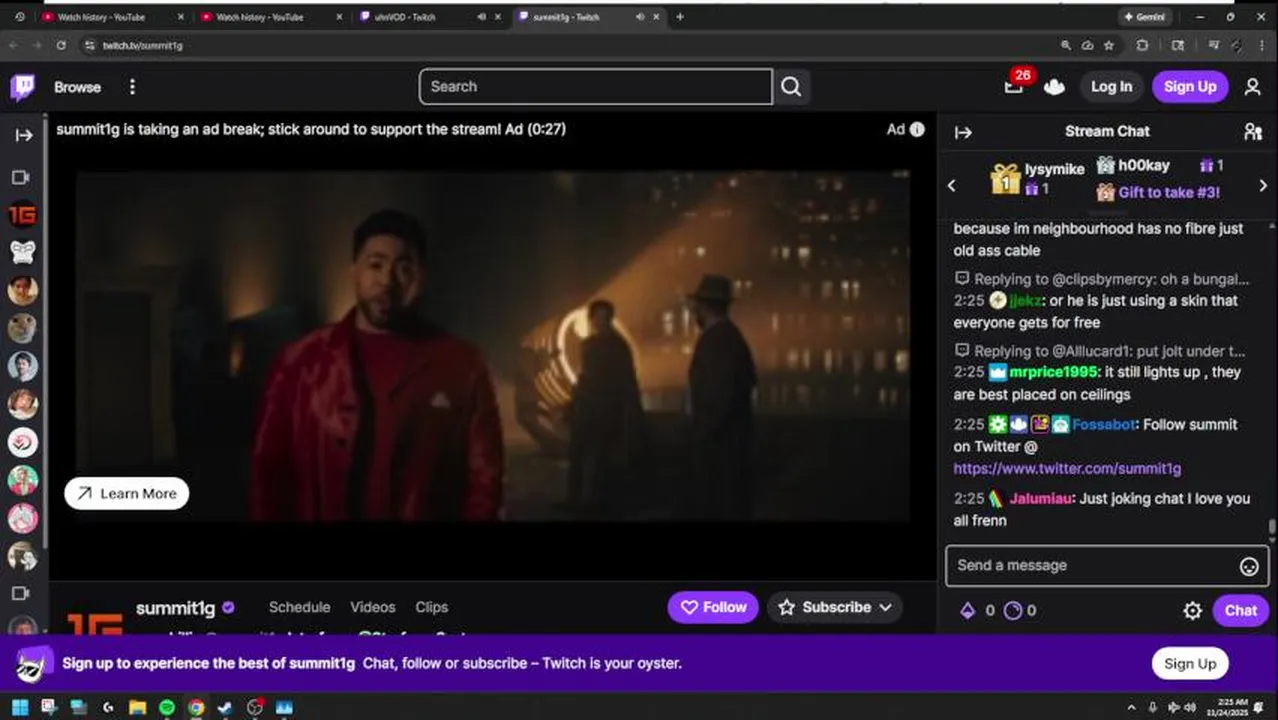Click the Twitch Search input field
Screen dimensions: 1278x720
click(x=596, y=87)
